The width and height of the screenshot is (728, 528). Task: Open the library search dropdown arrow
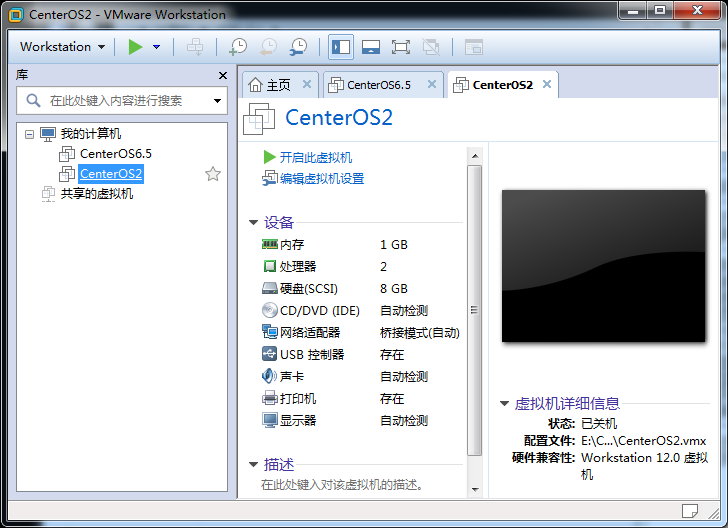pos(217,101)
